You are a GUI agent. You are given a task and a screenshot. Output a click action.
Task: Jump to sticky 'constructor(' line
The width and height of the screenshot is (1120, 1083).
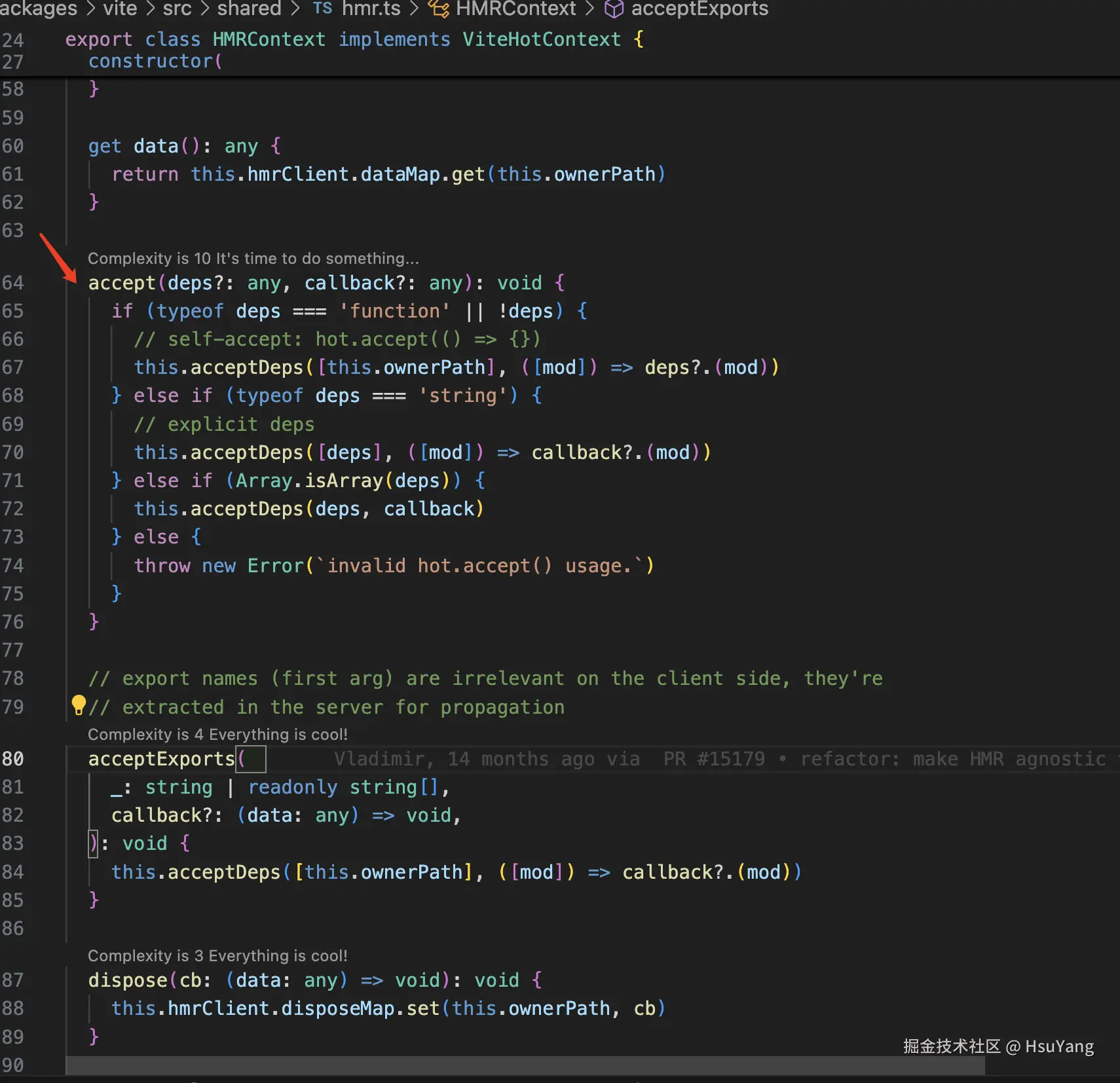click(x=155, y=62)
